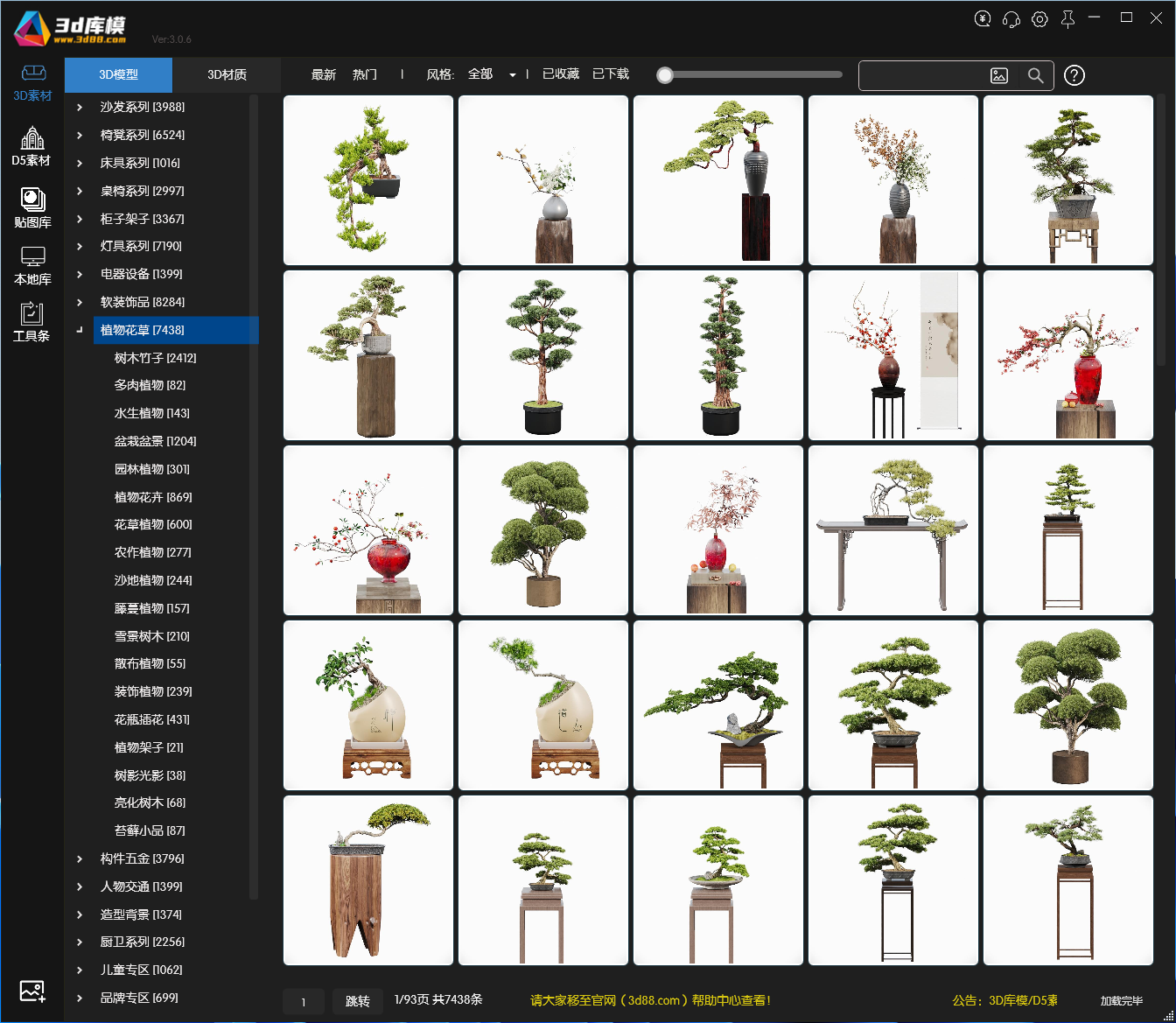The image size is (1176, 1023).
Task: Select the 苔藓小品 [87] subcategory
Action: point(150,830)
